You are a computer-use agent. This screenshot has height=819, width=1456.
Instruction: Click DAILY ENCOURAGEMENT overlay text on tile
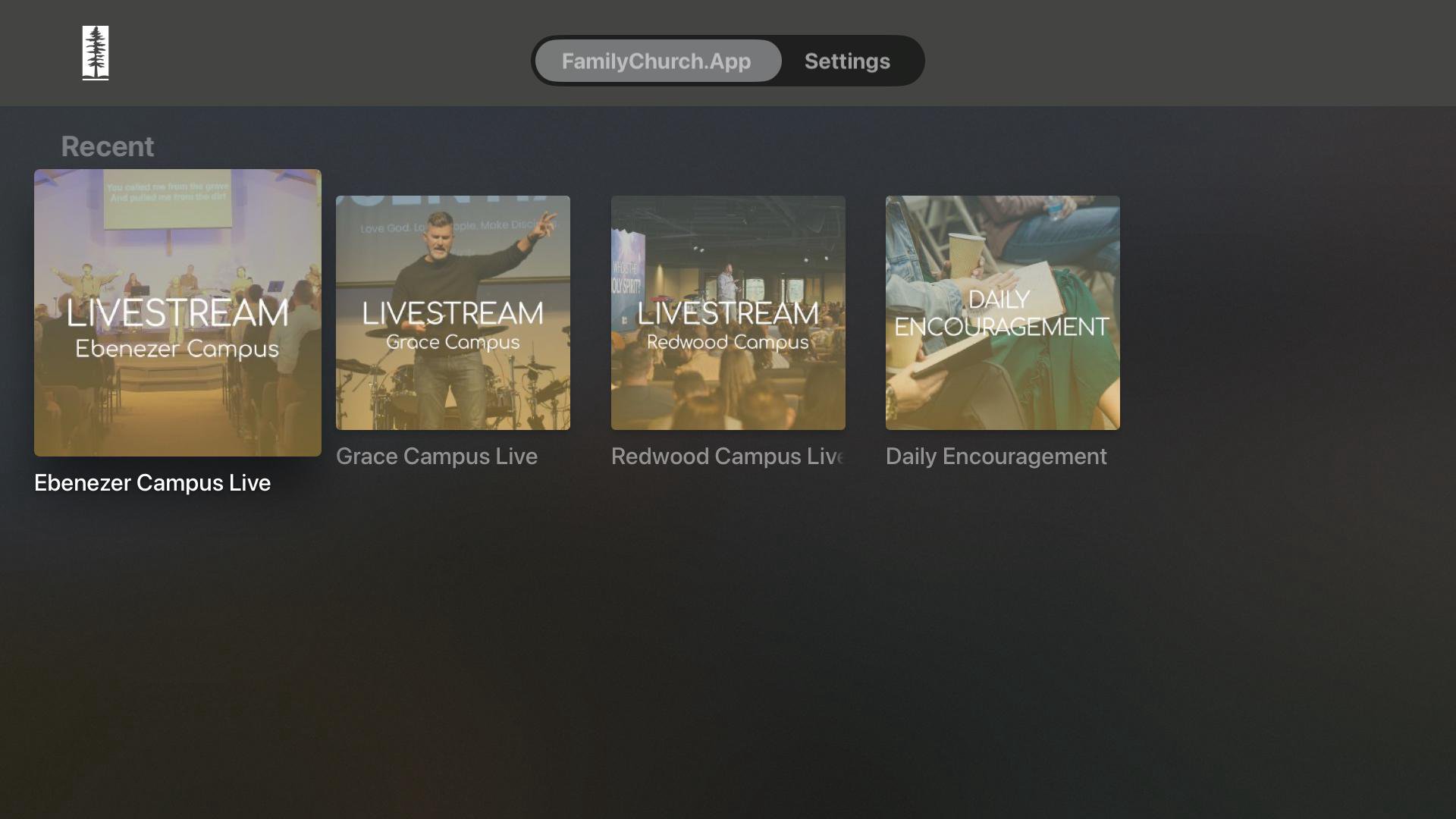1002,312
